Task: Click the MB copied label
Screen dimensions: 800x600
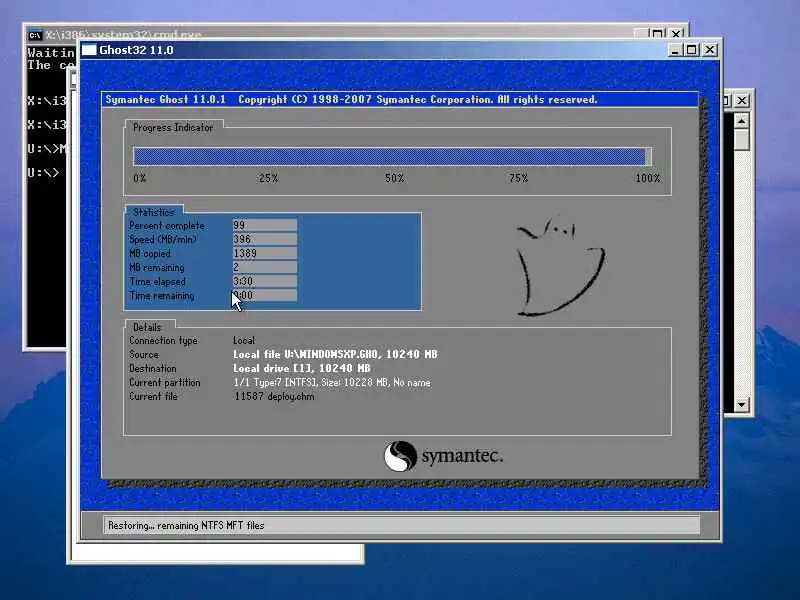Action: (x=150, y=254)
